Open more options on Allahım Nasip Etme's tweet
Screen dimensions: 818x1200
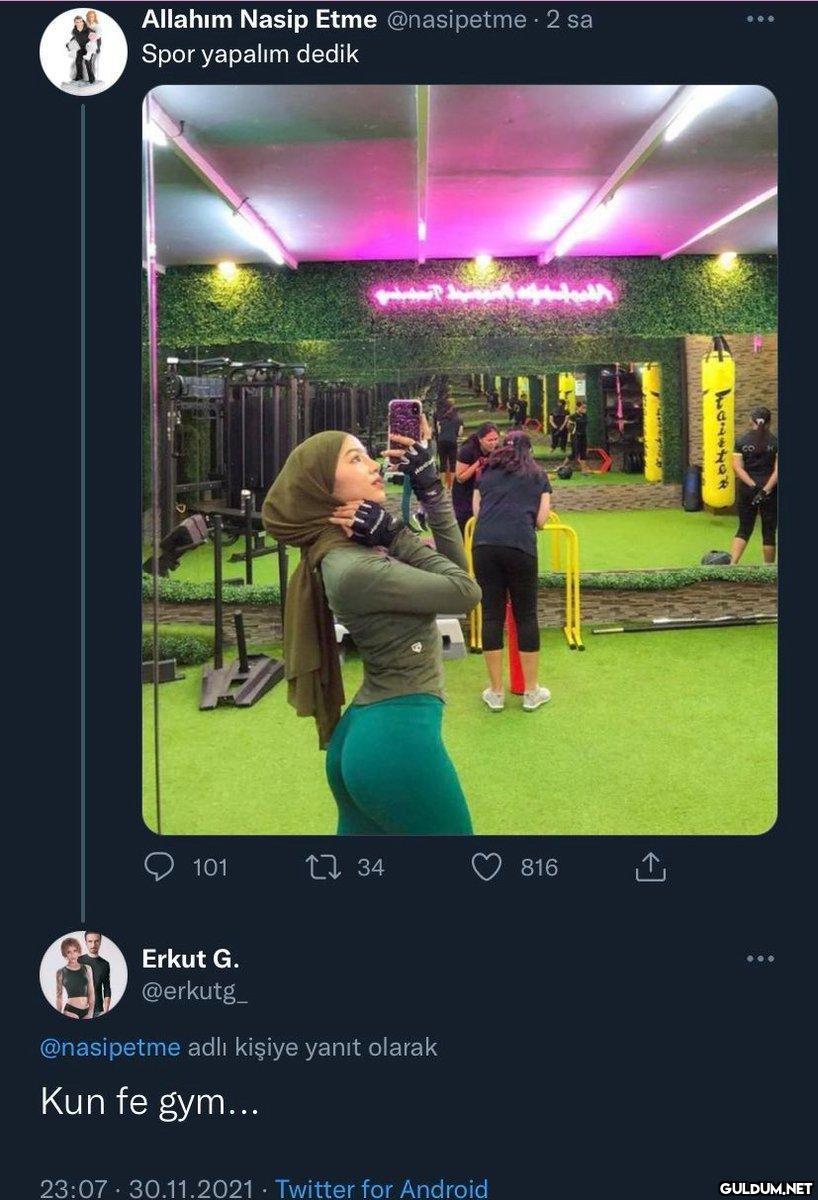click(x=760, y=19)
